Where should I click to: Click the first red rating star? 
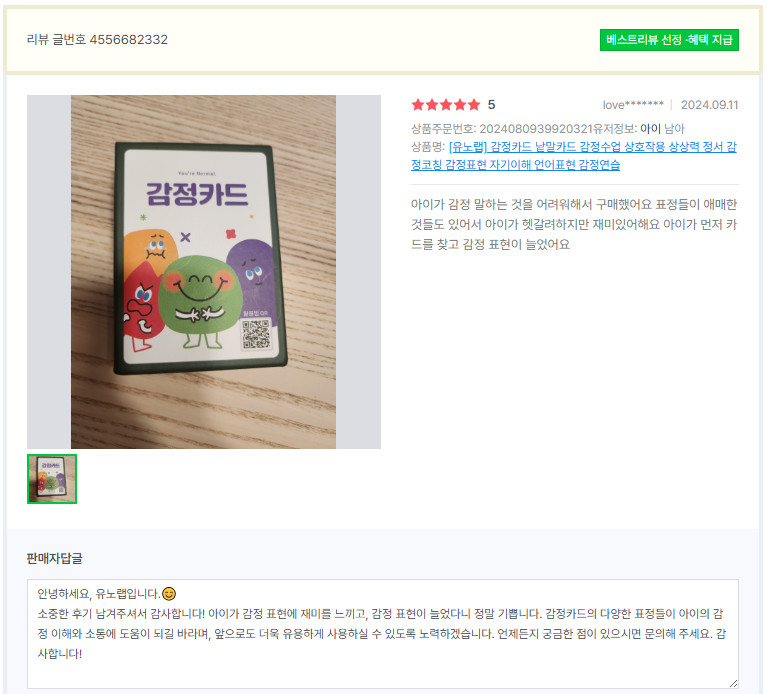[x=418, y=105]
